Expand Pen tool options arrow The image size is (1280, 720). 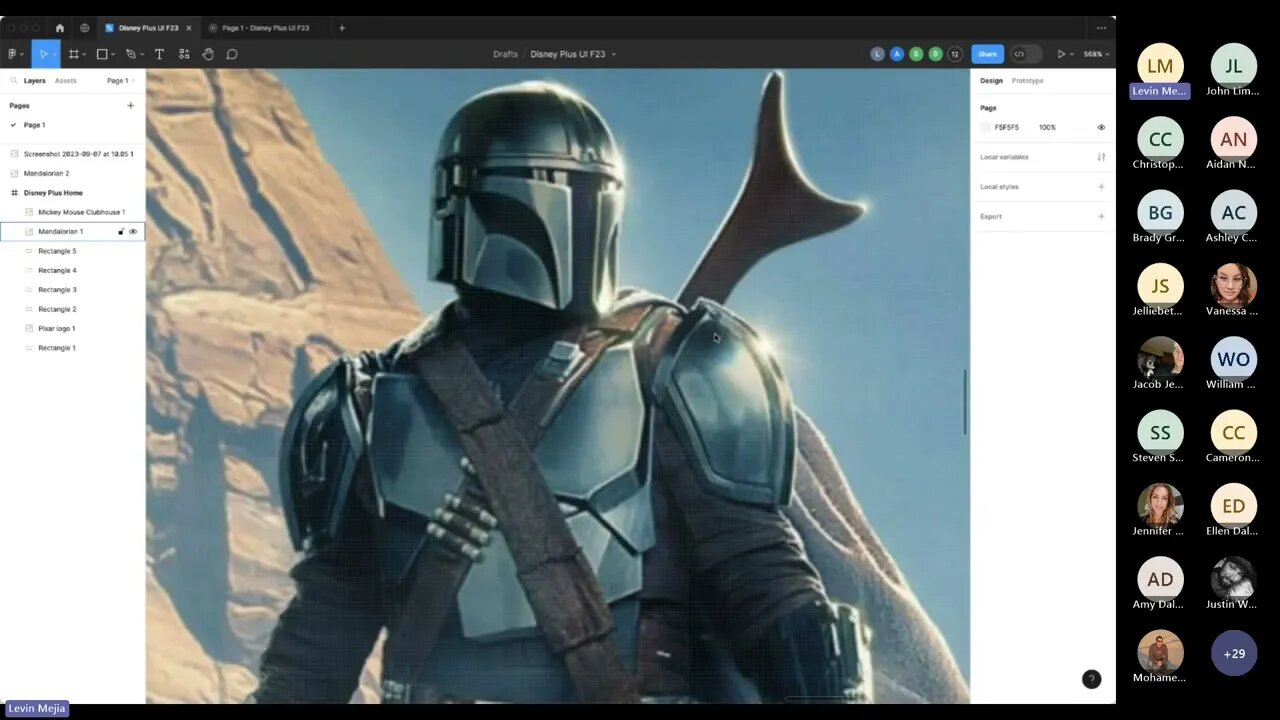(x=141, y=54)
